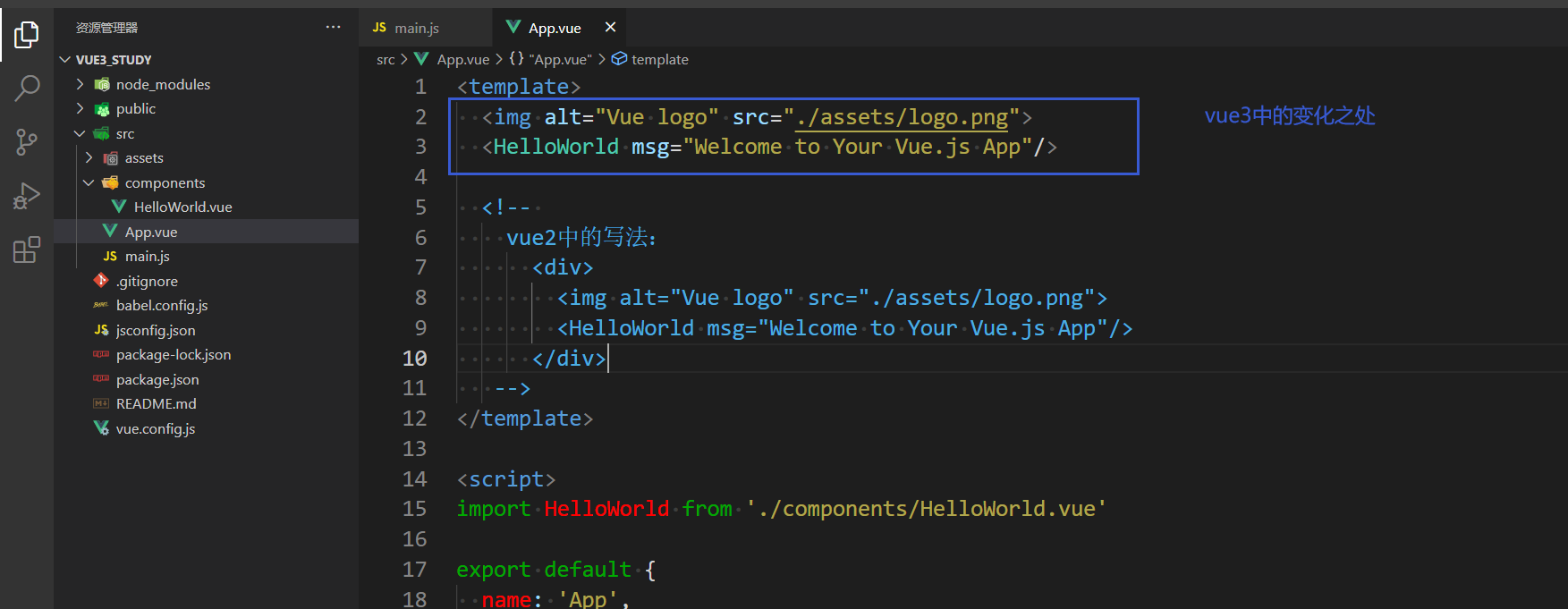Click the App.vue file breadcrumb
This screenshot has height=609, width=1568.
(462, 59)
